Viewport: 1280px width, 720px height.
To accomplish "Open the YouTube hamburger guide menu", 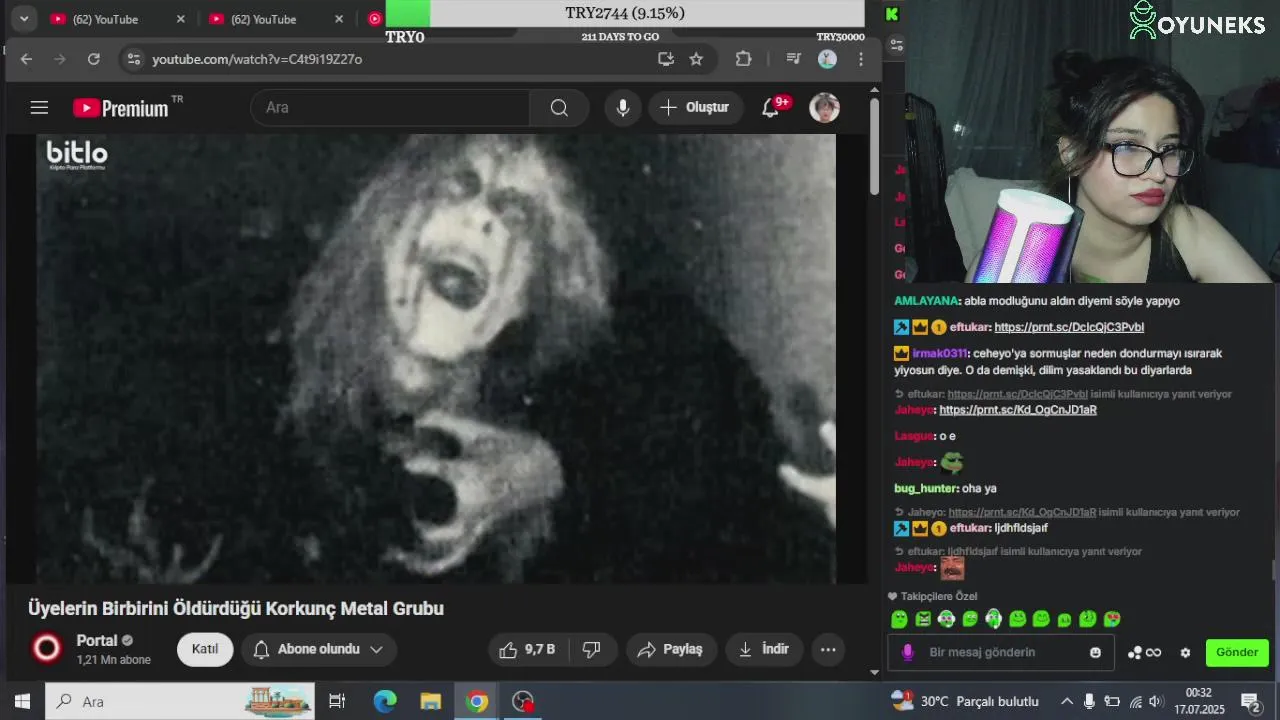I will click(x=39, y=108).
